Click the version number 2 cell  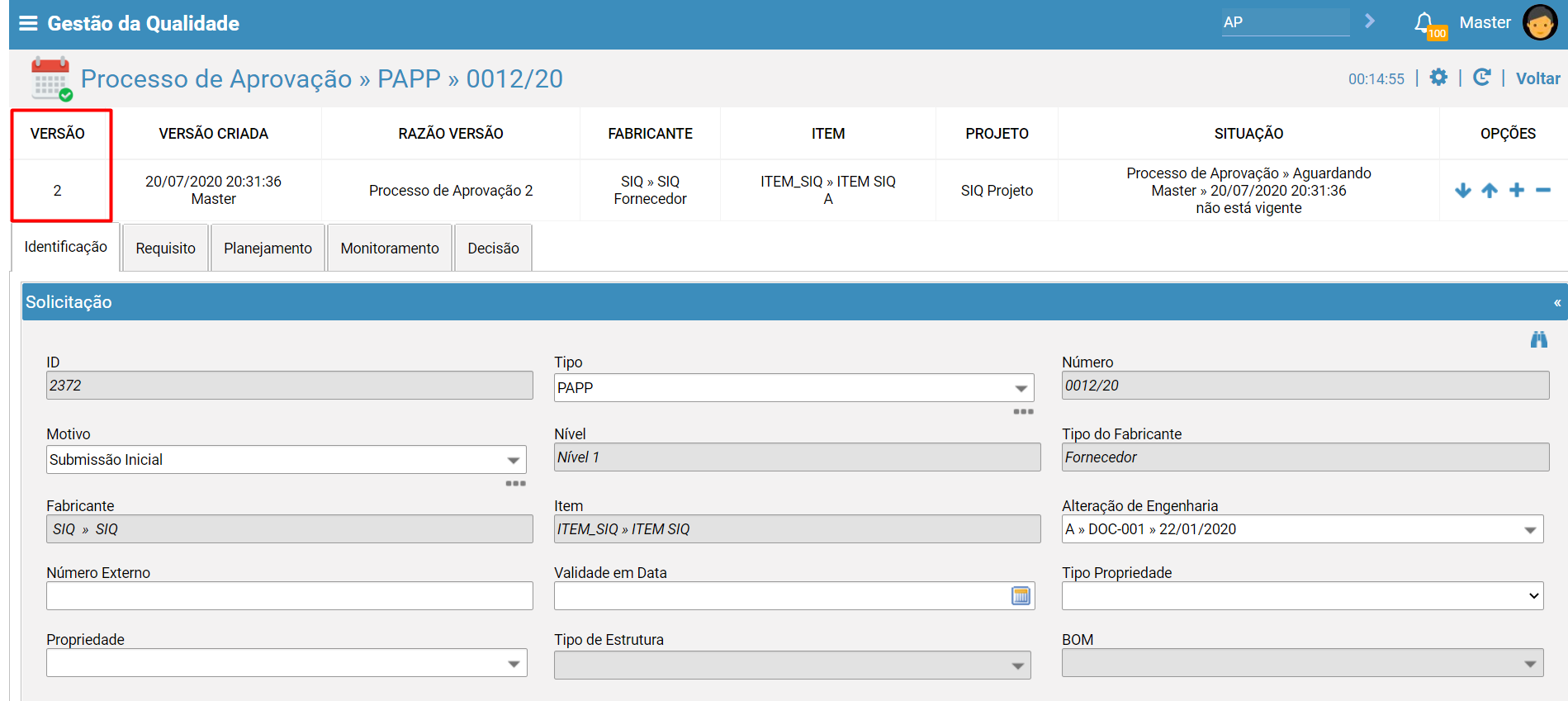coord(58,191)
